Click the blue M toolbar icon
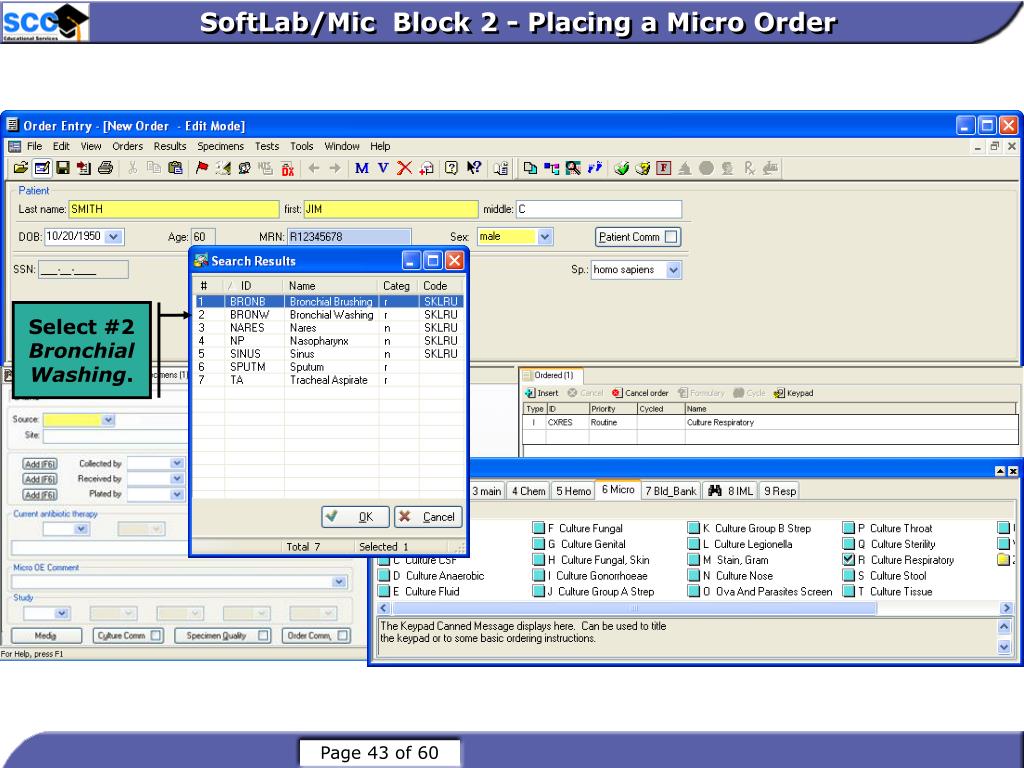 (x=362, y=168)
